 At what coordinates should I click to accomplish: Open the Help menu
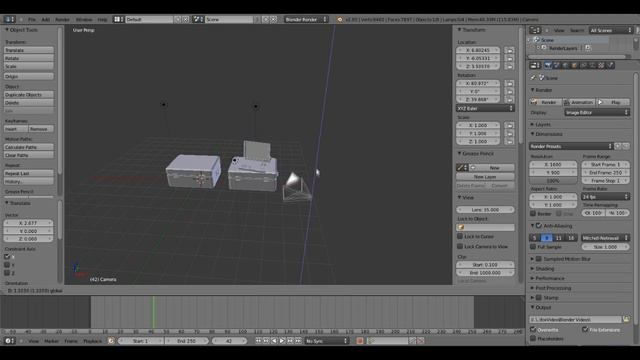point(102,19)
